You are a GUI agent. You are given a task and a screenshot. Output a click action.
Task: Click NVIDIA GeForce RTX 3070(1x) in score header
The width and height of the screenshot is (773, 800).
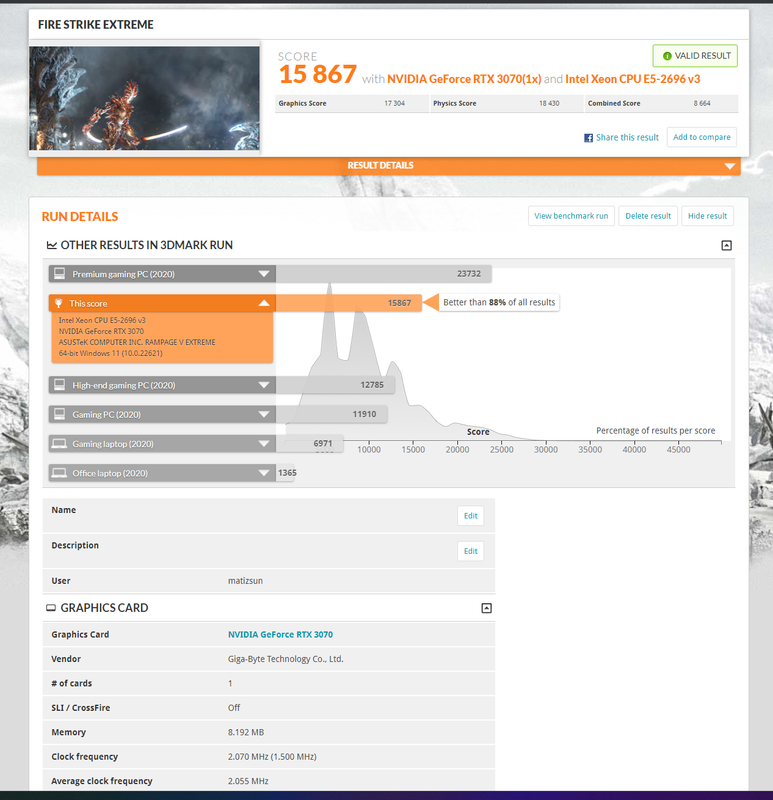coord(464,79)
